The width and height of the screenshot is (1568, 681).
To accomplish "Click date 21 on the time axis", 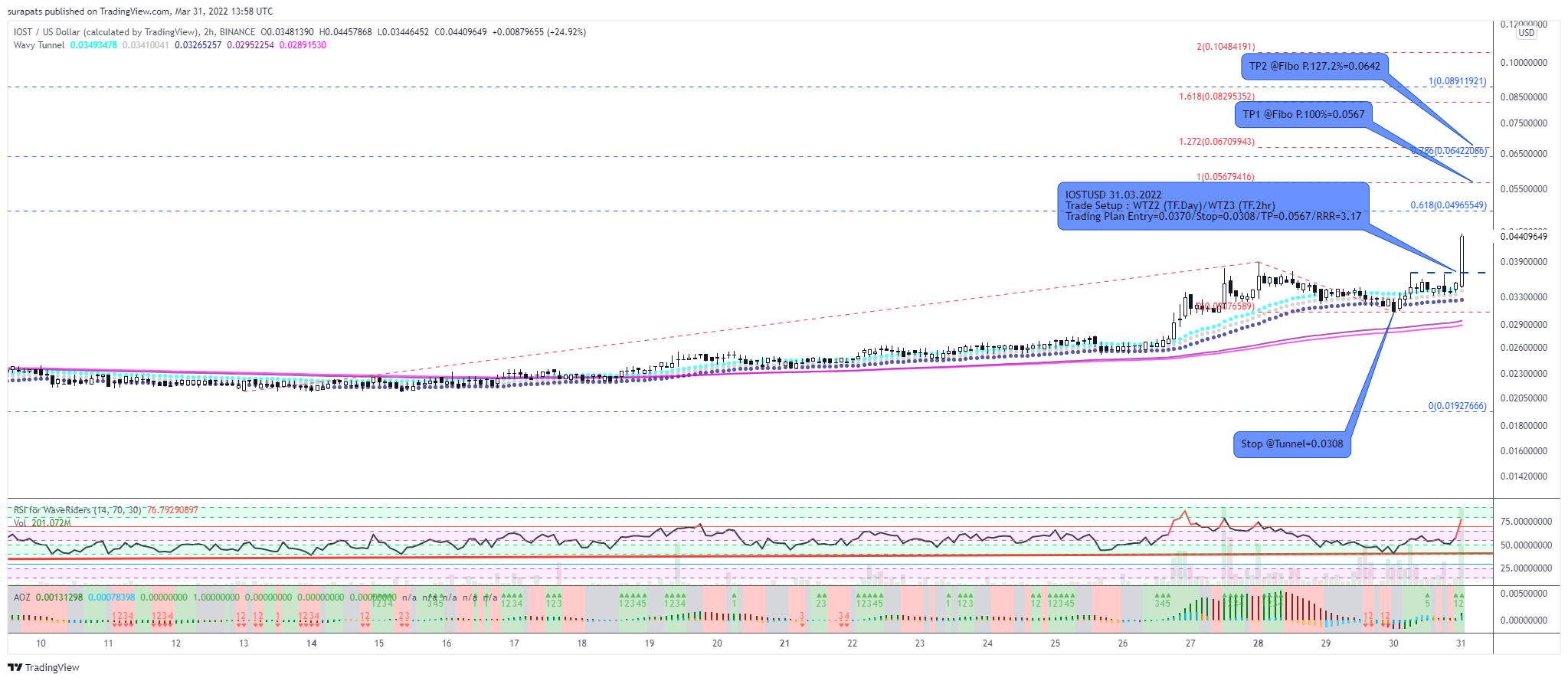I will pos(784,643).
